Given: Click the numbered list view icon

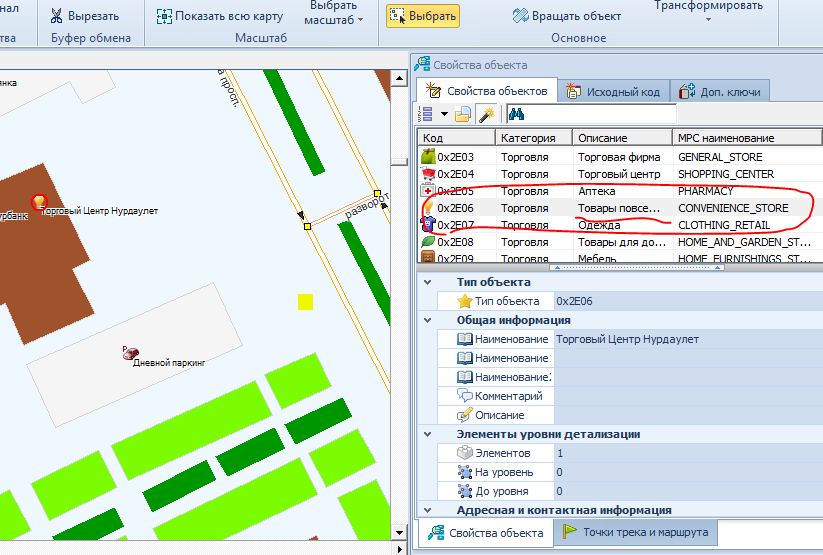Looking at the screenshot, I should point(427,114).
